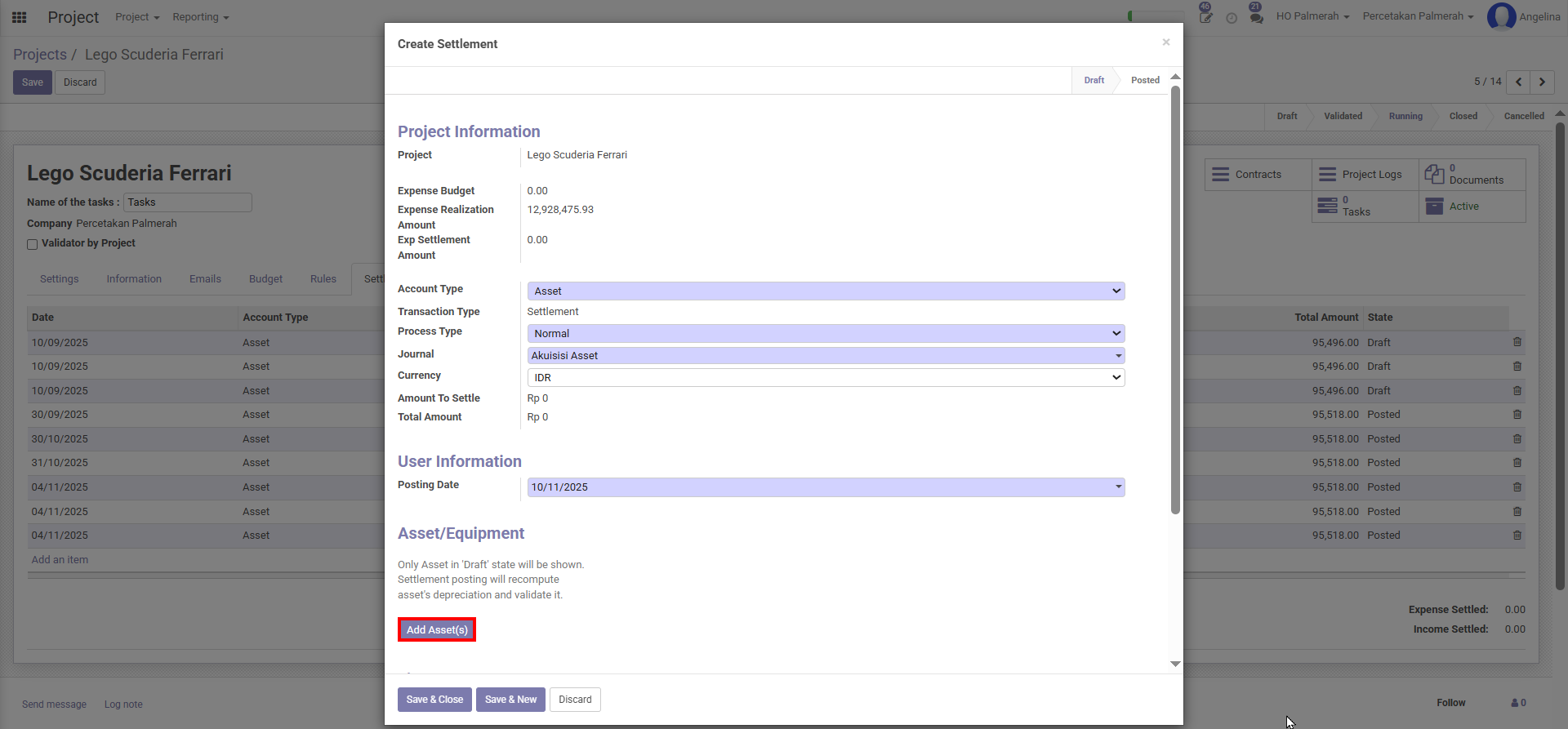Expand the Account Type dropdown
Screen dimensions: 1568x729
point(826,291)
